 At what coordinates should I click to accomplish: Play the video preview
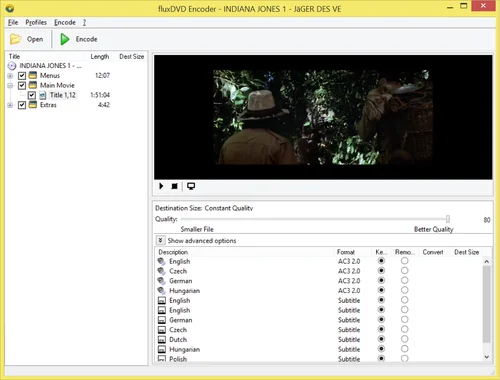161,186
